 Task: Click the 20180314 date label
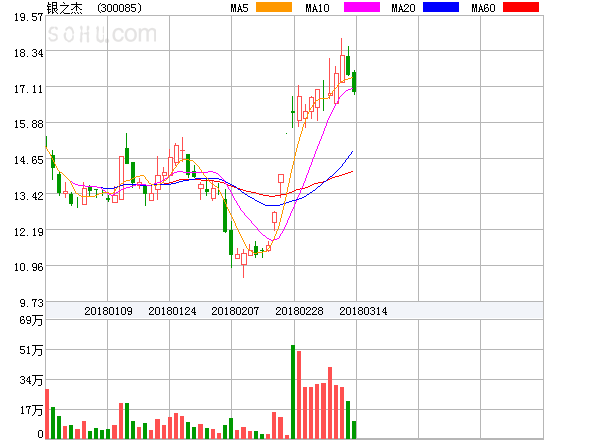point(363,311)
